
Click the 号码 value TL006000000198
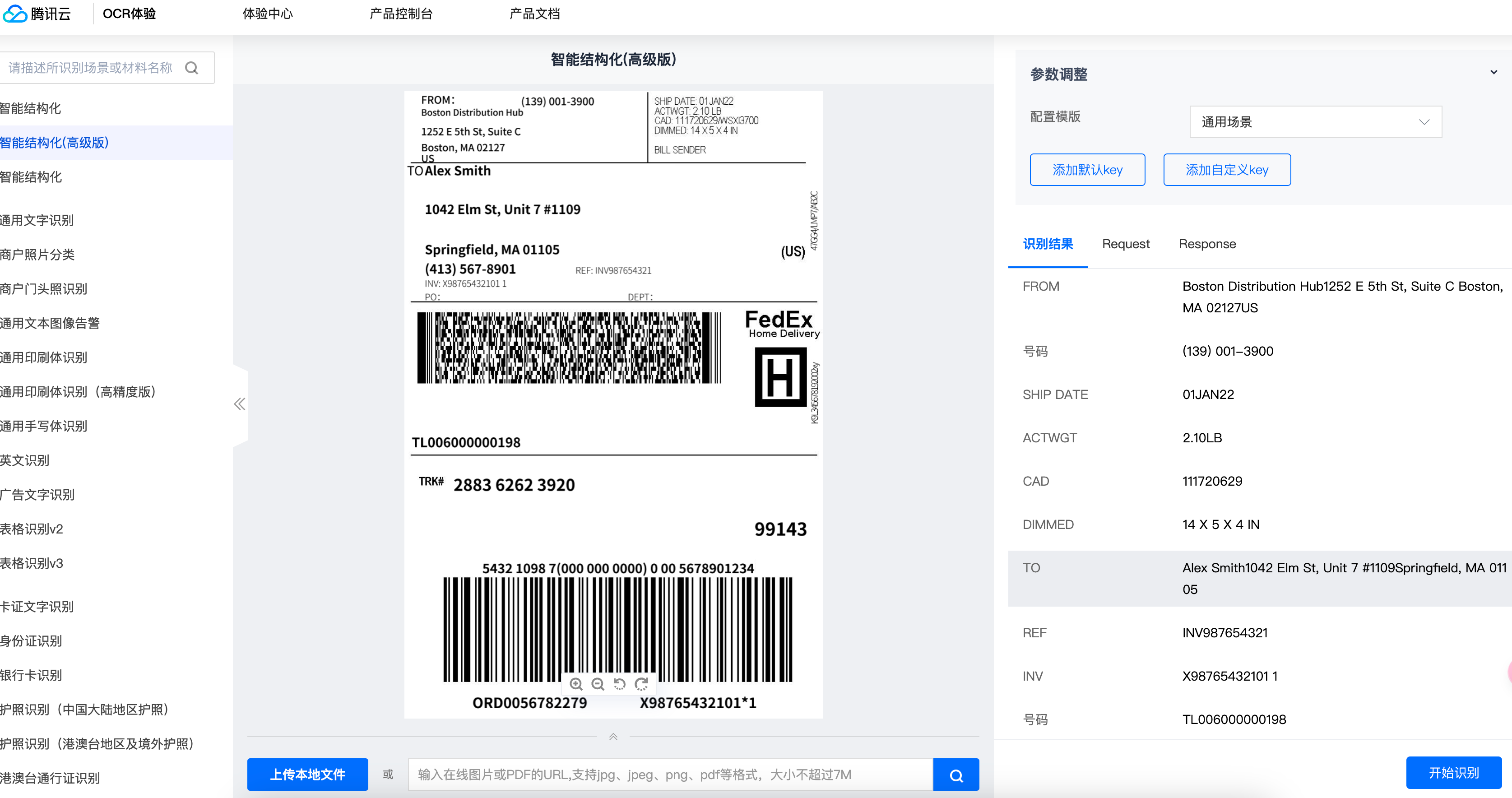tap(1234, 720)
